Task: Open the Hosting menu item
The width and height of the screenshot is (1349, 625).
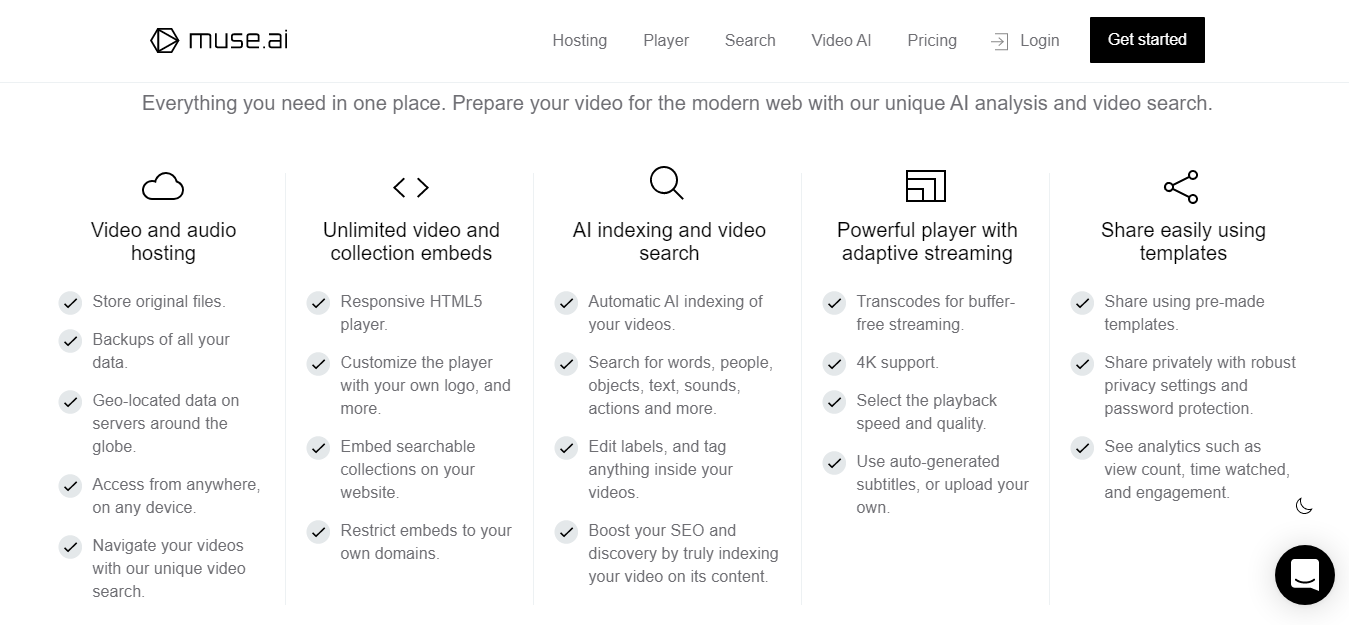Action: click(580, 40)
